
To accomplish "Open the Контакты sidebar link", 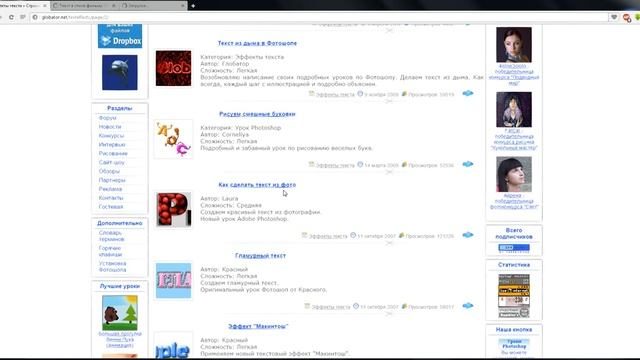I will (x=111, y=198).
